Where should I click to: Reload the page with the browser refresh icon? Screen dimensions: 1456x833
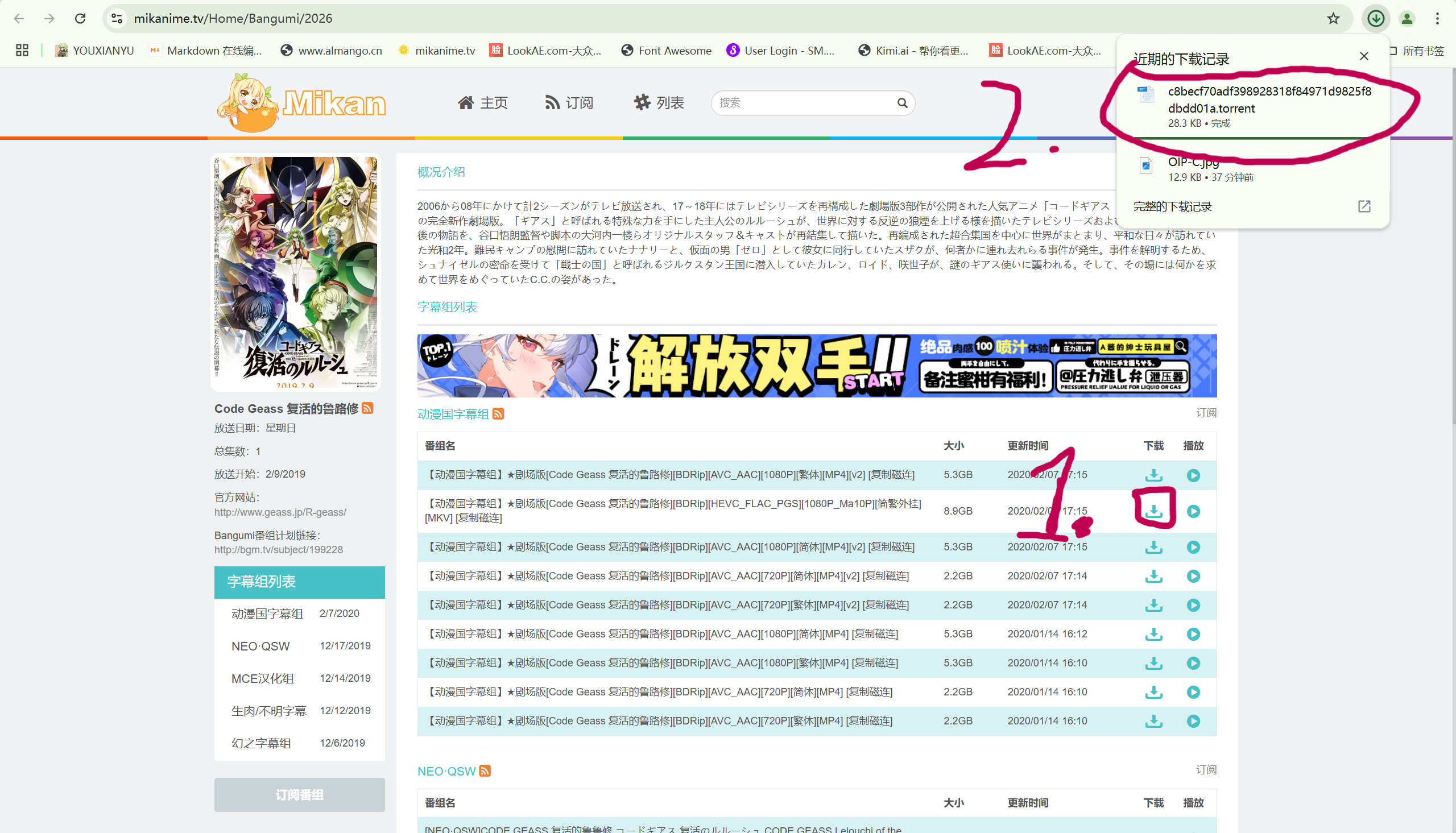click(80, 18)
